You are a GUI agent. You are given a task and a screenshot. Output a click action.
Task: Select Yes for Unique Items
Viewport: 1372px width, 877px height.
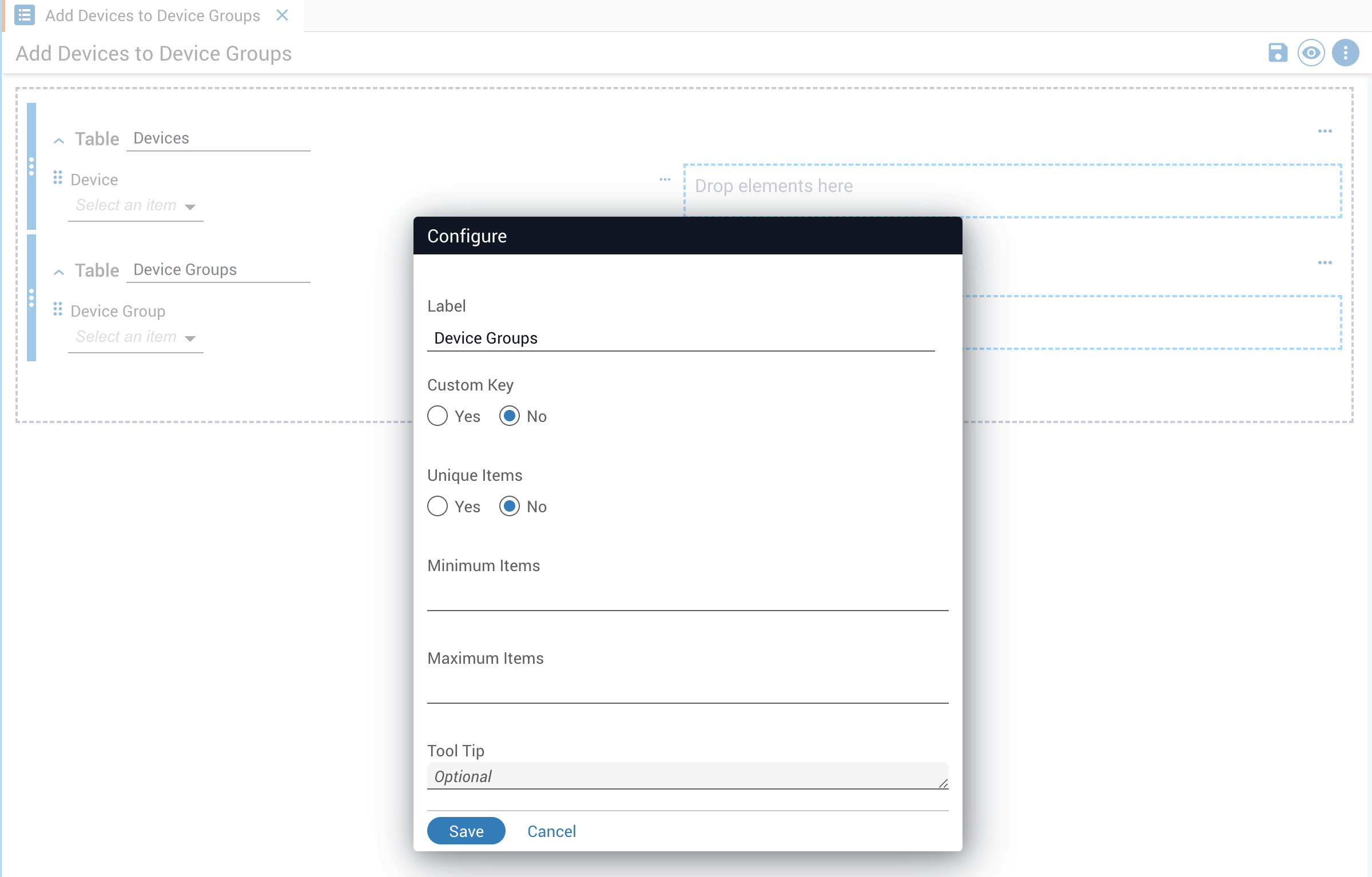point(438,507)
